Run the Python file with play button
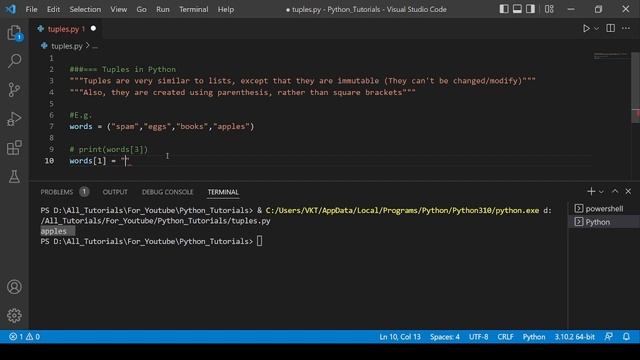Screen dimensions: 640x360 (586, 29)
